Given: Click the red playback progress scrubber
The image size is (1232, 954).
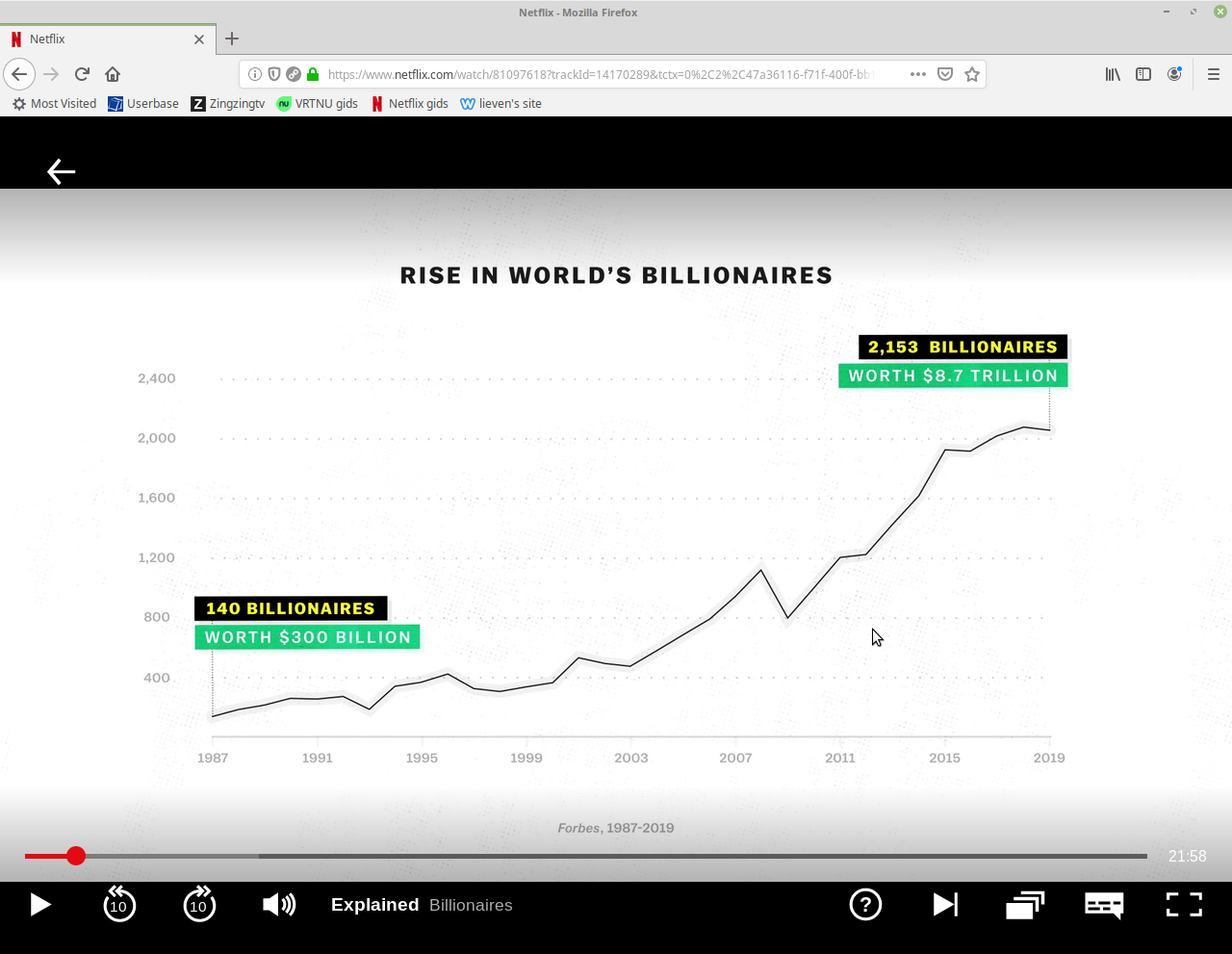Looking at the screenshot, I should pyautogui.click(x=76, y=856).
